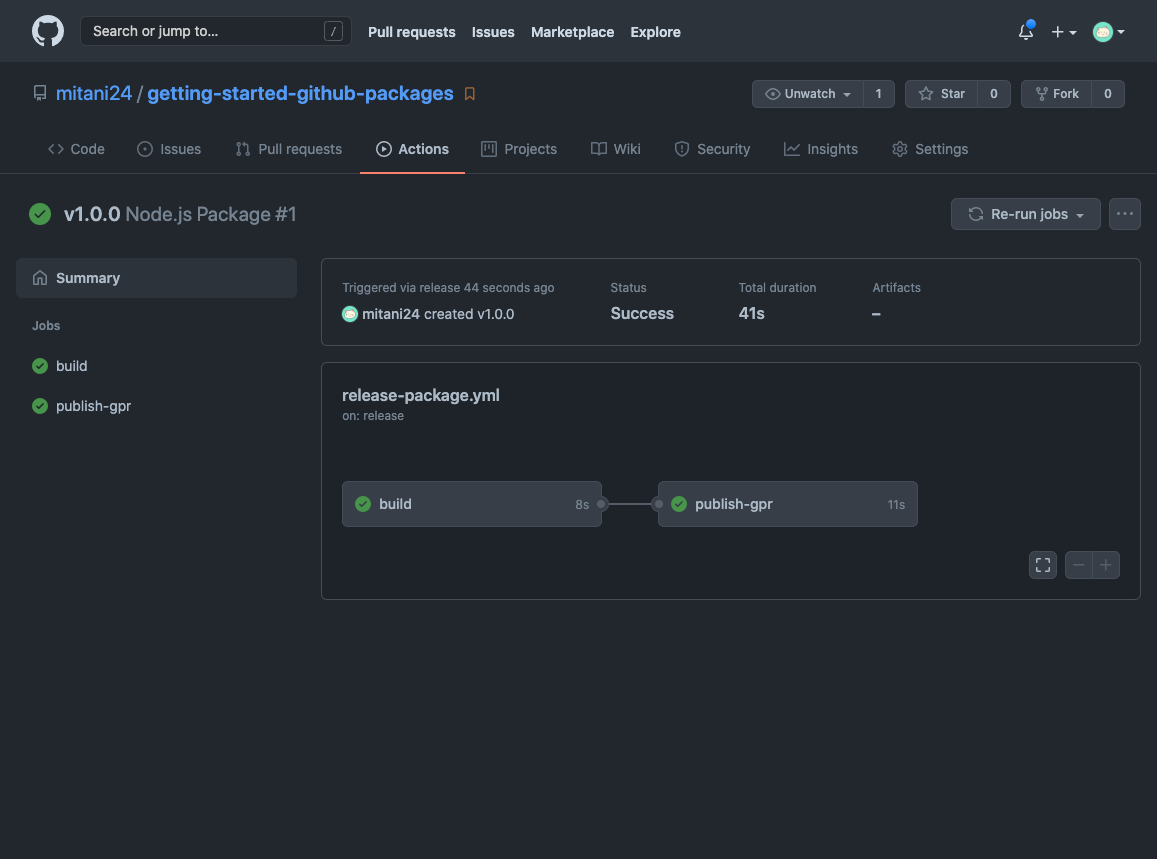Click the orange bookmark icon by repo name
Image resolution: width=1157 pixels, height=859 pixels.
469,94
